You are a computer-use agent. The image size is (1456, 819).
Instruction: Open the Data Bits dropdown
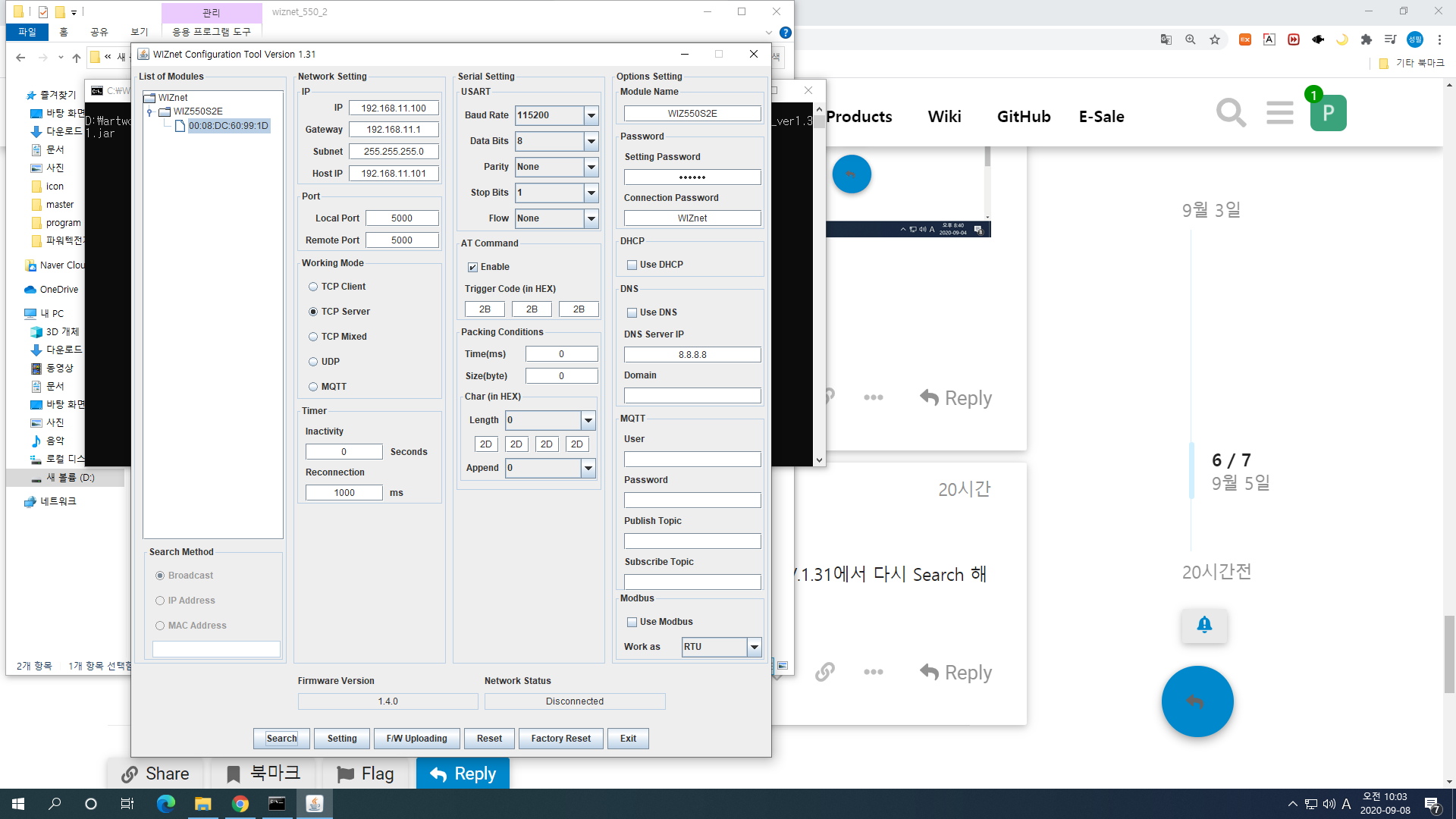point(591,141)
